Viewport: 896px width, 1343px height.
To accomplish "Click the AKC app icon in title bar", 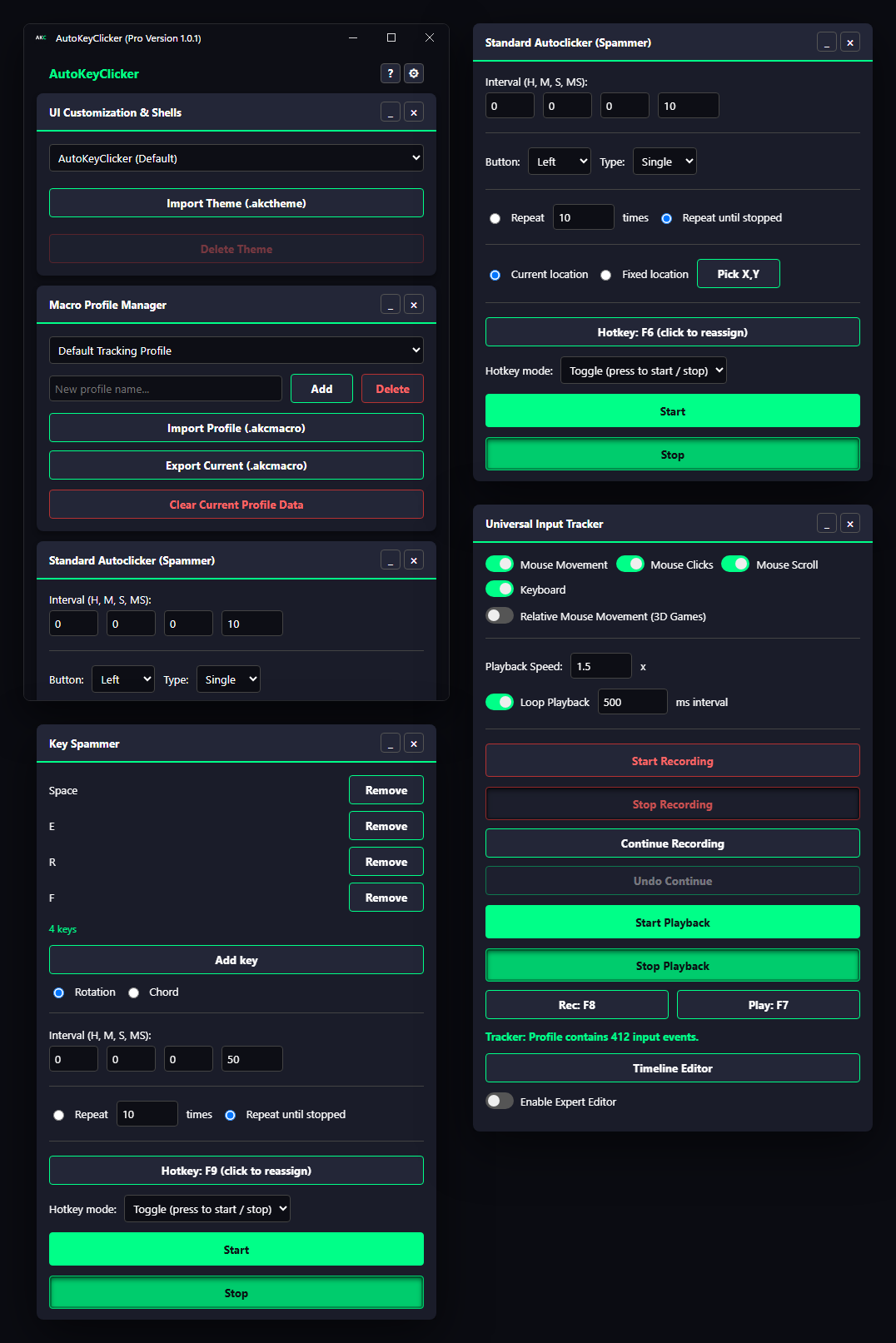I will tap(41, 37).
